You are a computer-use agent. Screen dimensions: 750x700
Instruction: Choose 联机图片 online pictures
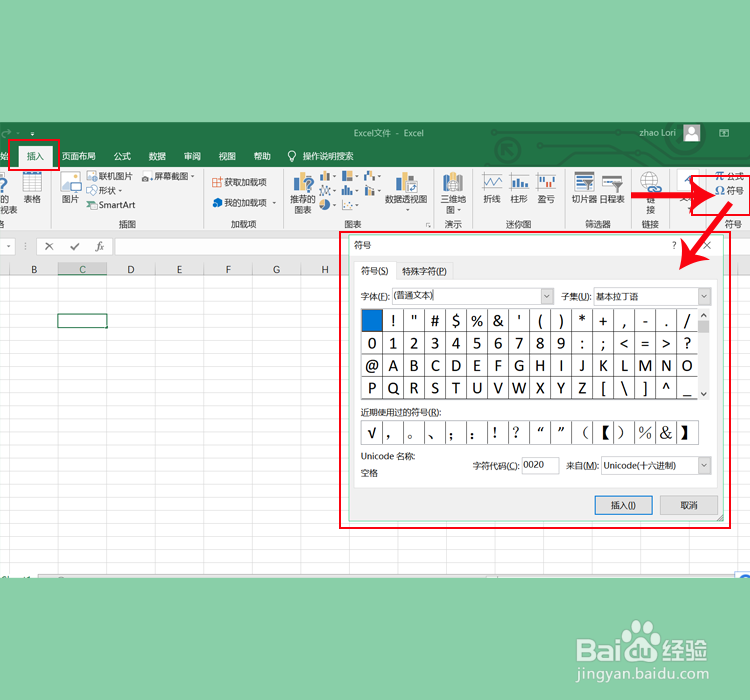click(x=110, y=176)
